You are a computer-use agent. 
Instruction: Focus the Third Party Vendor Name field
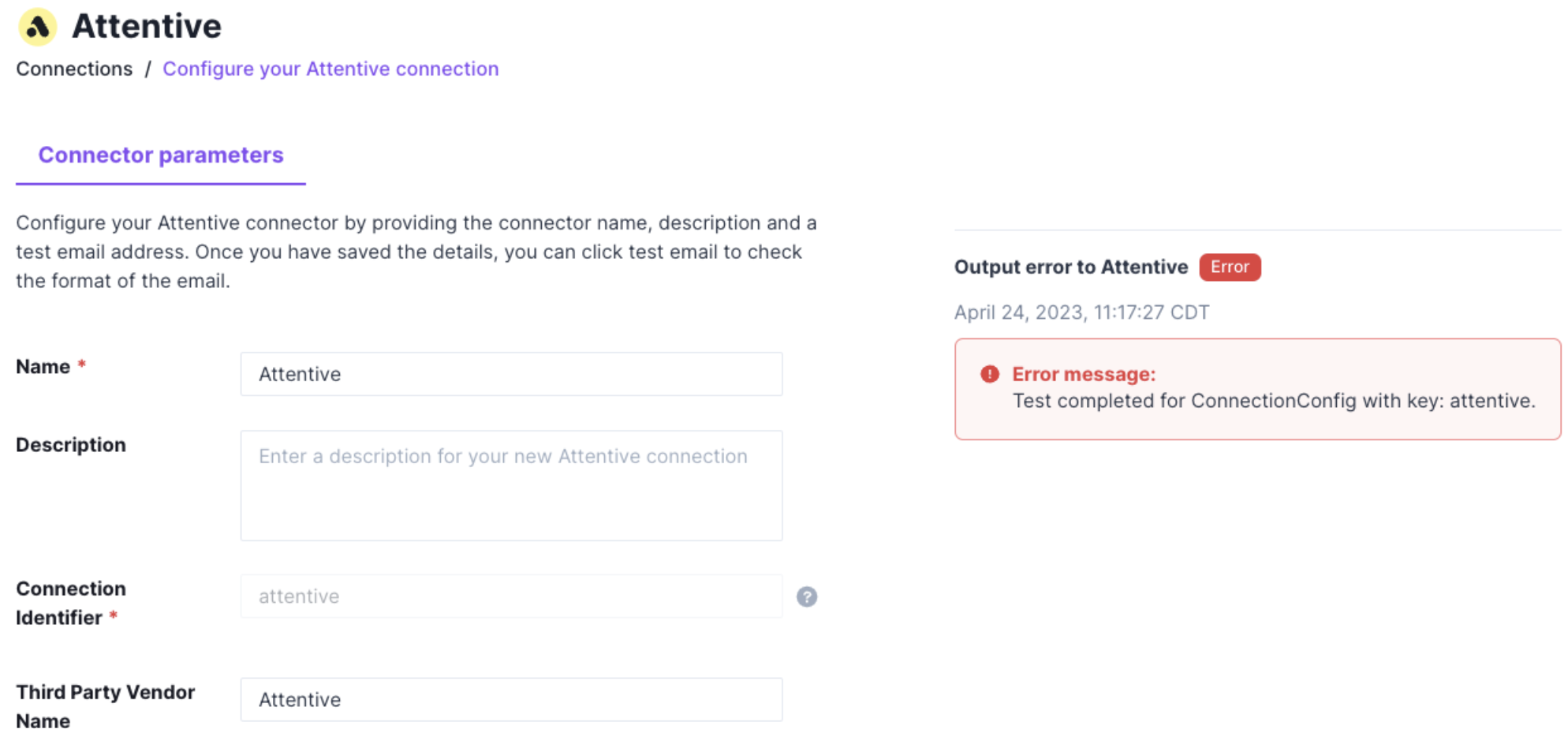coord(511,700)
